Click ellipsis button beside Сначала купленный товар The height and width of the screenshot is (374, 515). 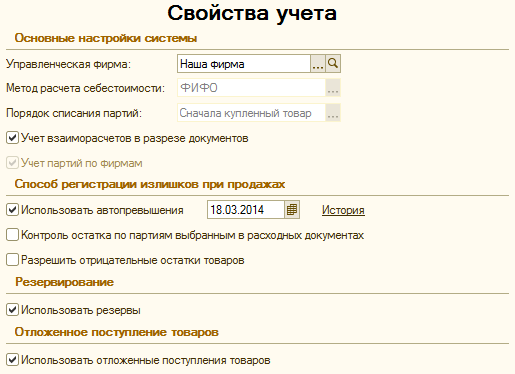333,113
